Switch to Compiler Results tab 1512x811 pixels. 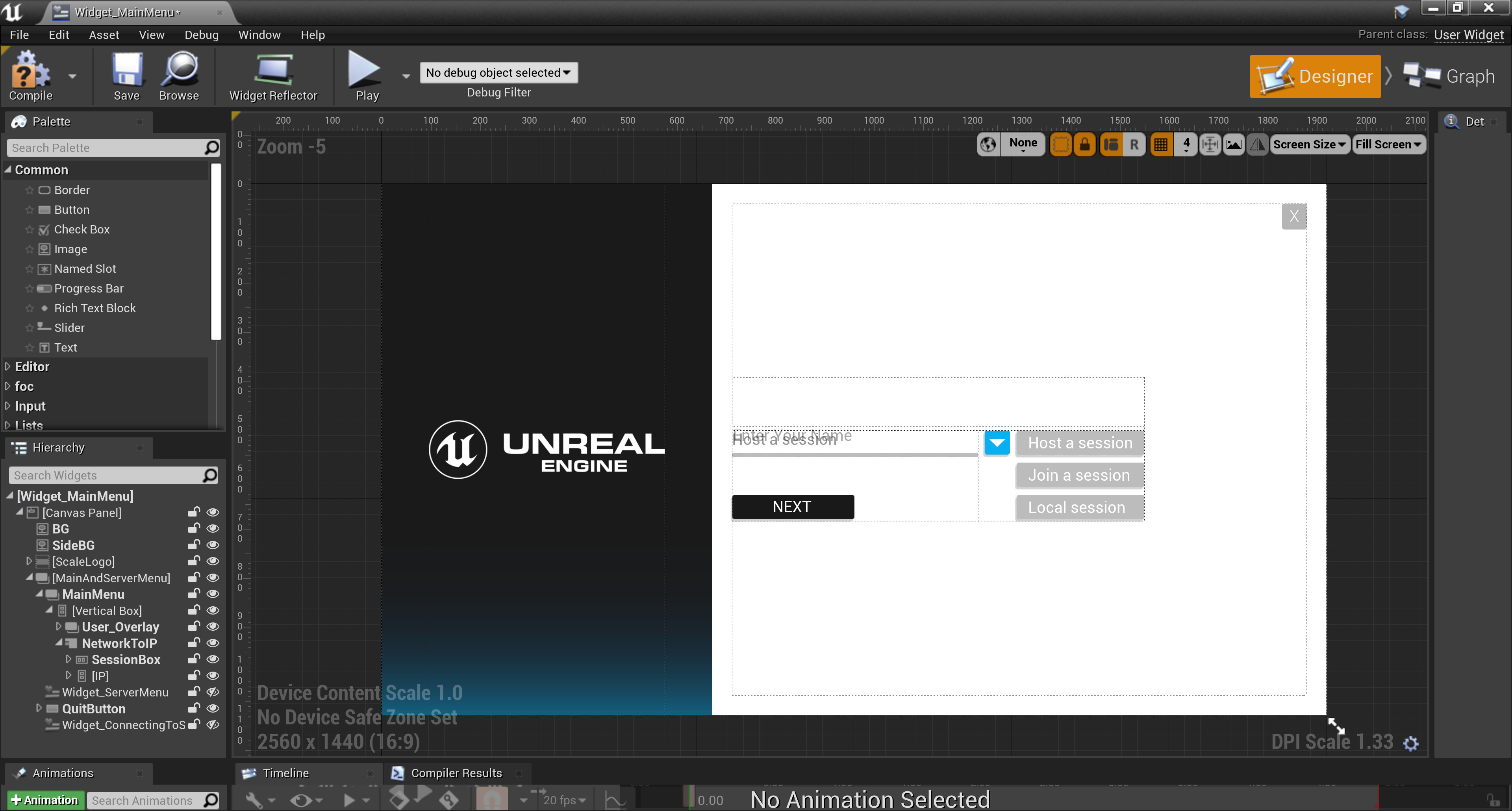point(456,773)
